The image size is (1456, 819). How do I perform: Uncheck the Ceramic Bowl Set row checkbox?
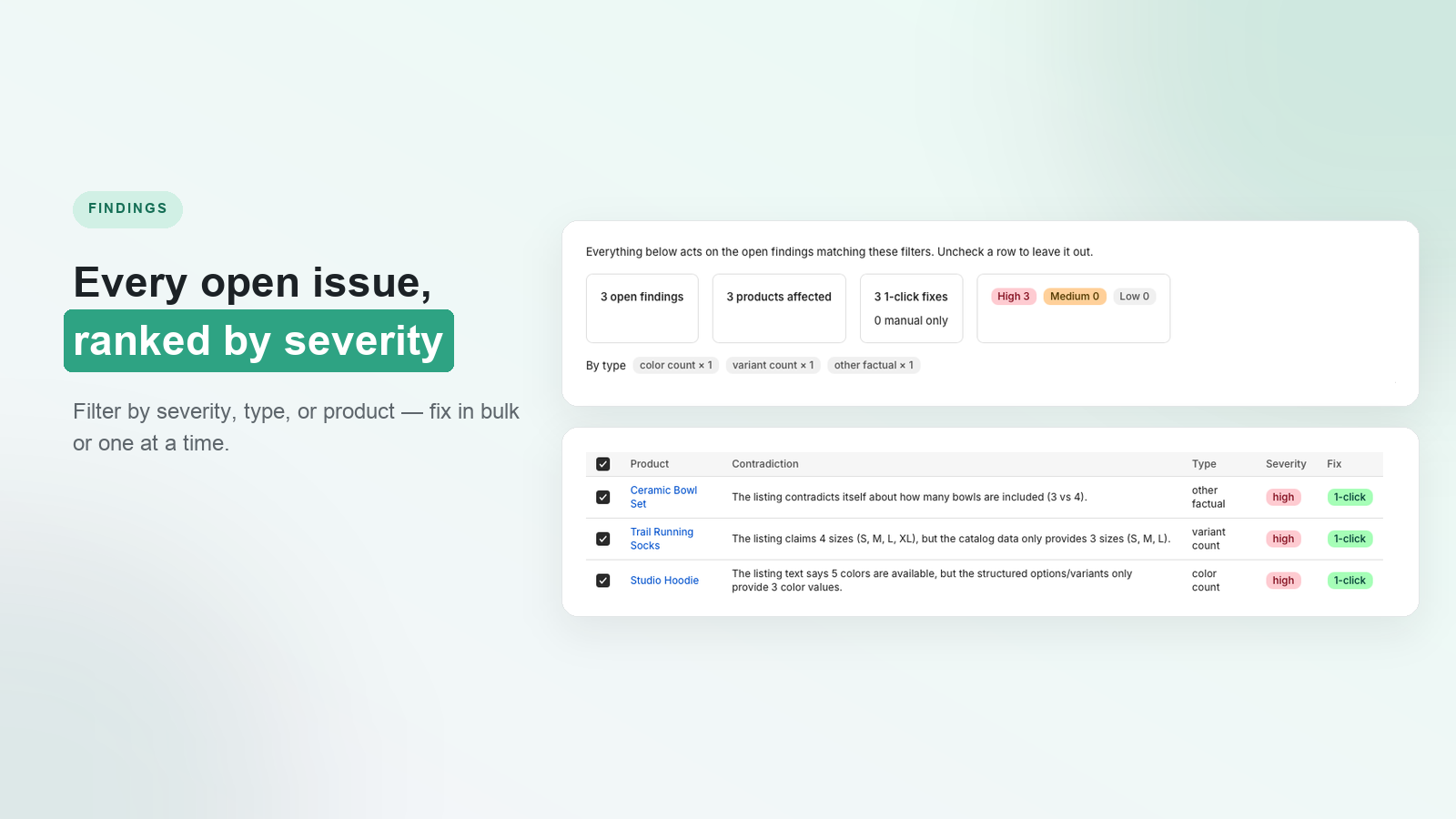tap(602, 497)
